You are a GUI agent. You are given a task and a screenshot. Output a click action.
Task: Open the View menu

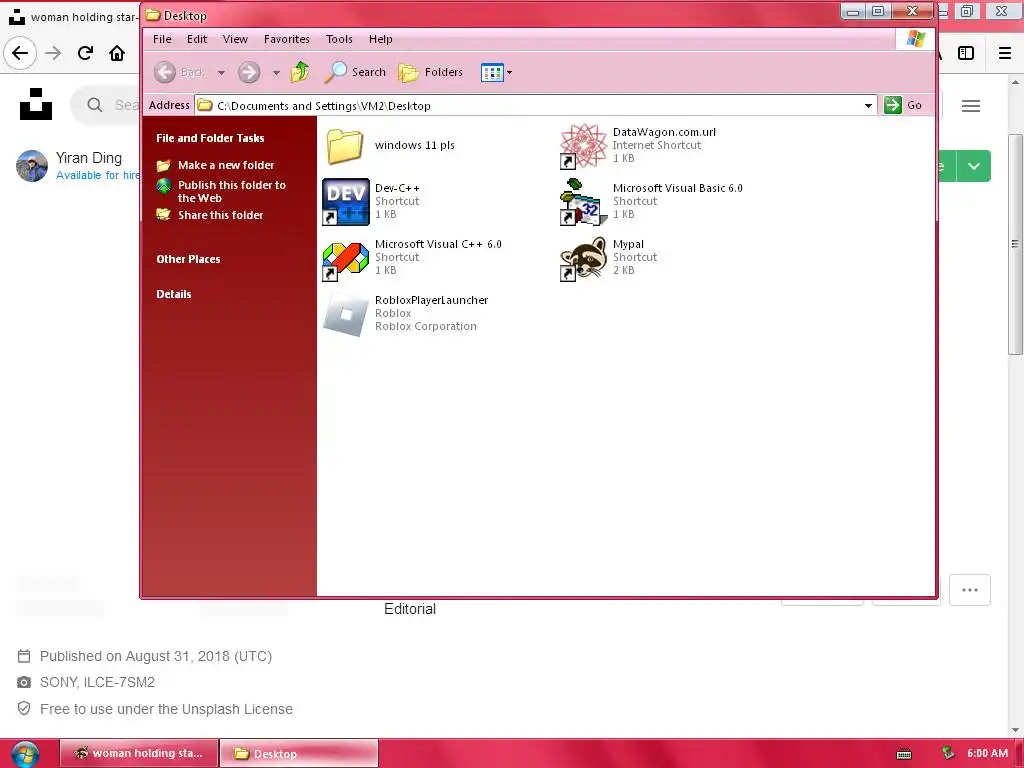pos(235,39)
